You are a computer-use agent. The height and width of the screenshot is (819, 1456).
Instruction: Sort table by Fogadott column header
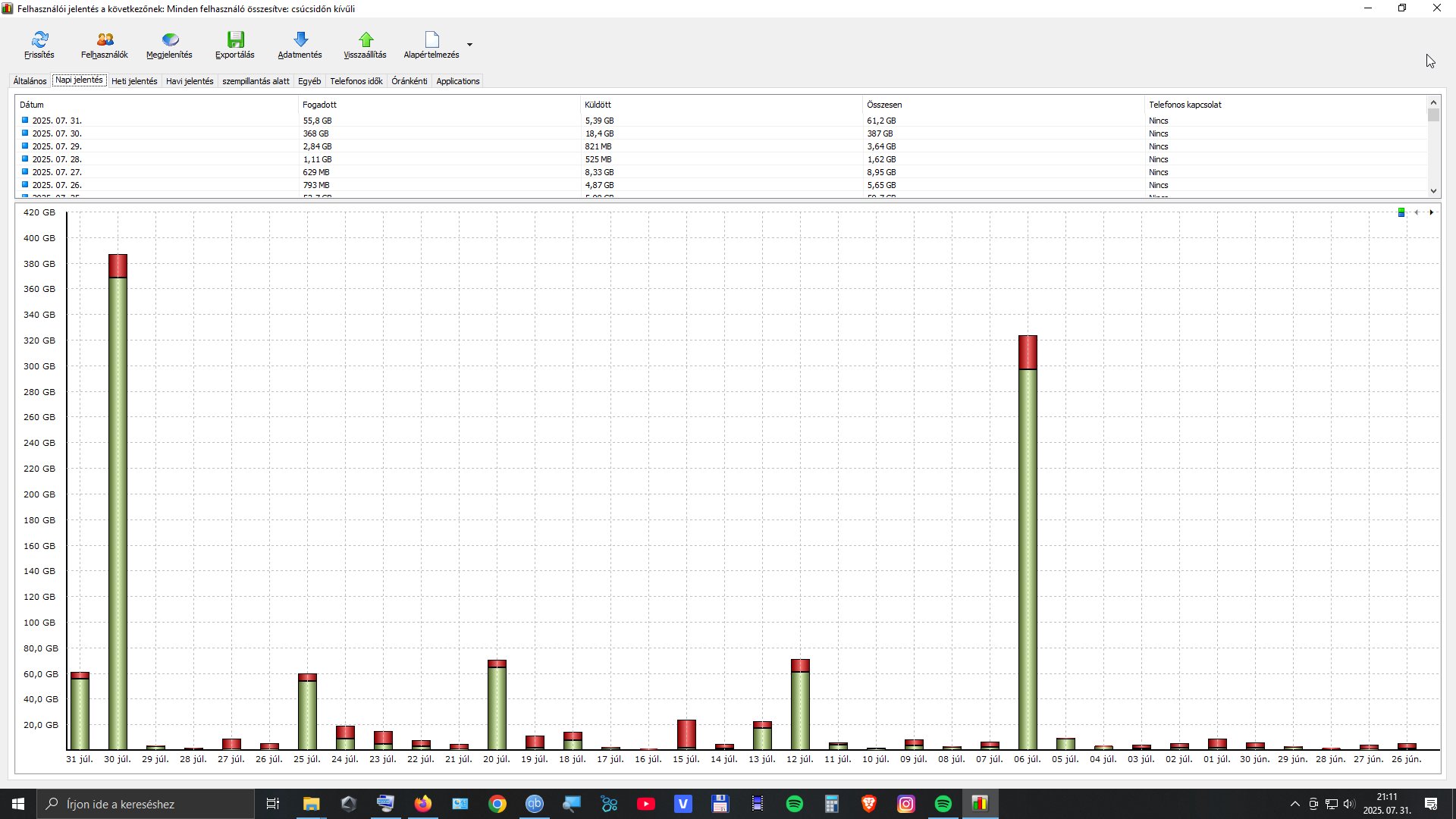tap(319, 105)
